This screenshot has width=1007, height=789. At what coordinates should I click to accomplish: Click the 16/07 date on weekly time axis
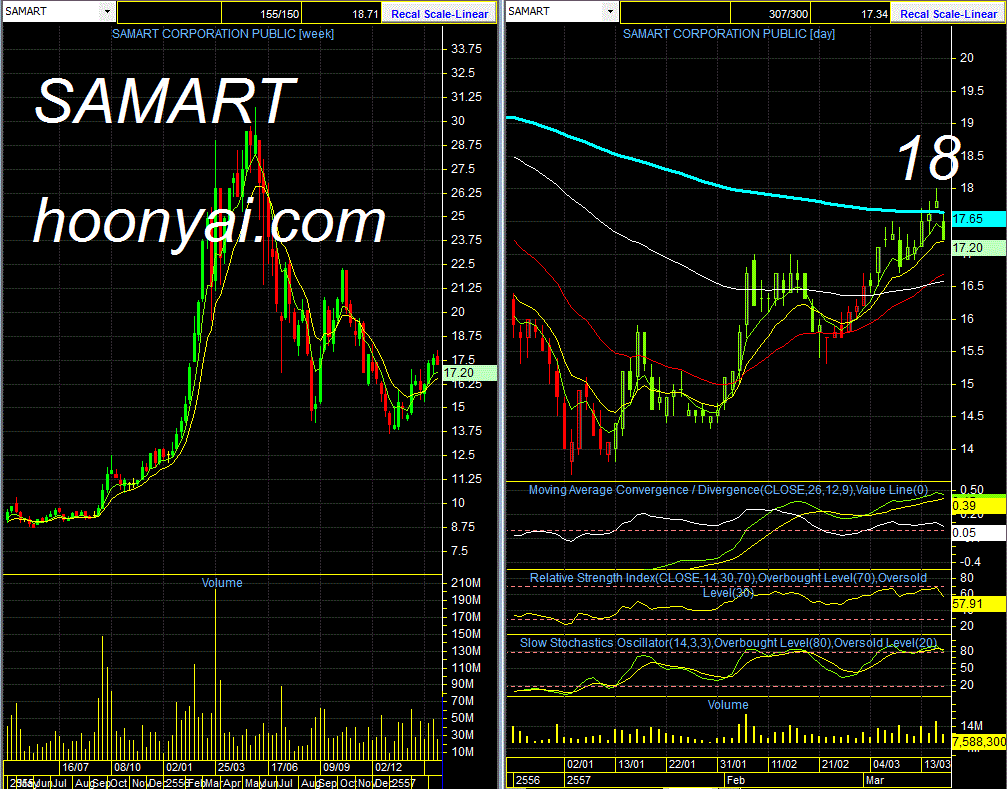tap(74, 767)
